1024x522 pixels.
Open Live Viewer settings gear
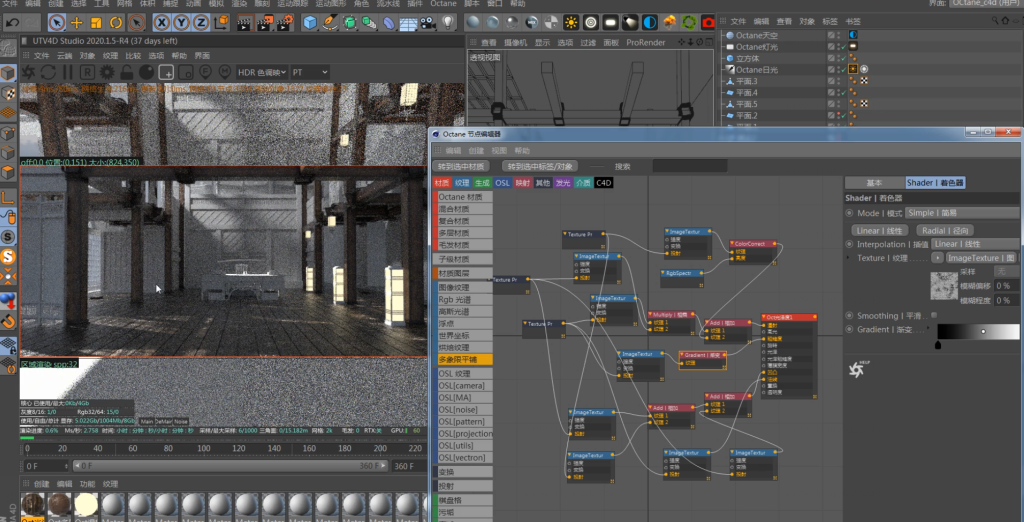pos(108,71)
